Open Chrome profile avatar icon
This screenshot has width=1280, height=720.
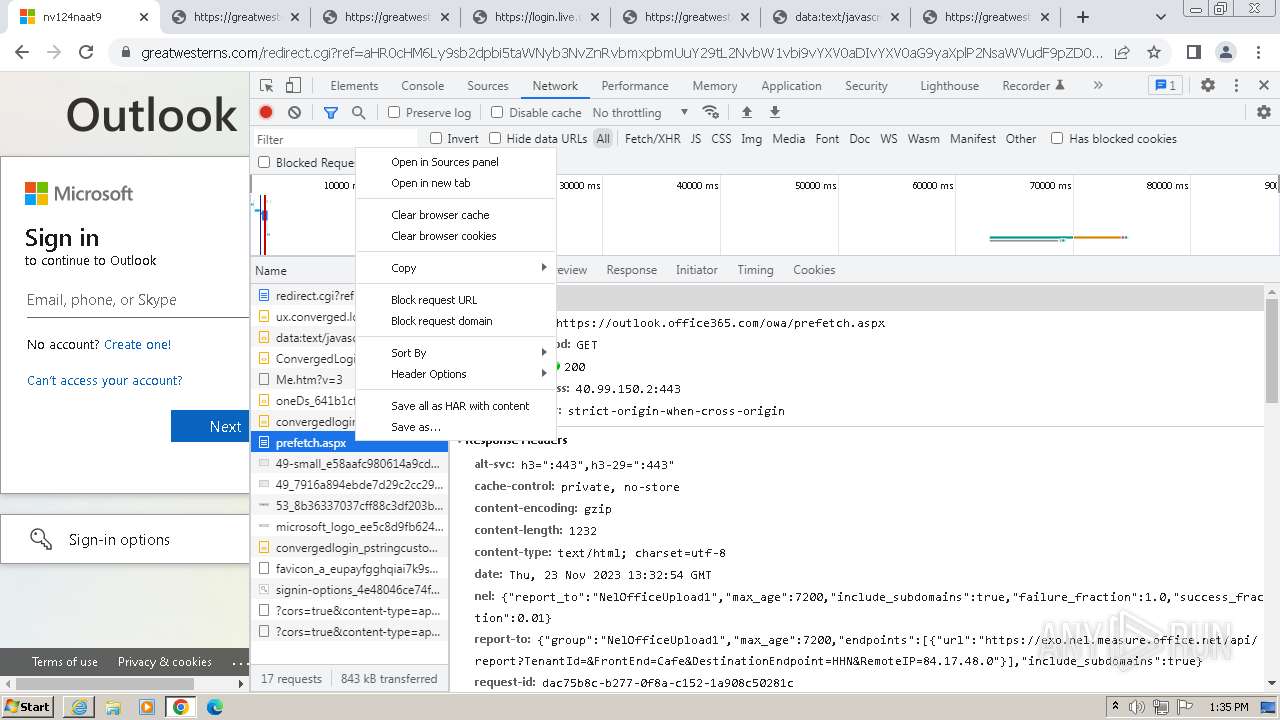pyautogui.click(x=1226, y=53)
